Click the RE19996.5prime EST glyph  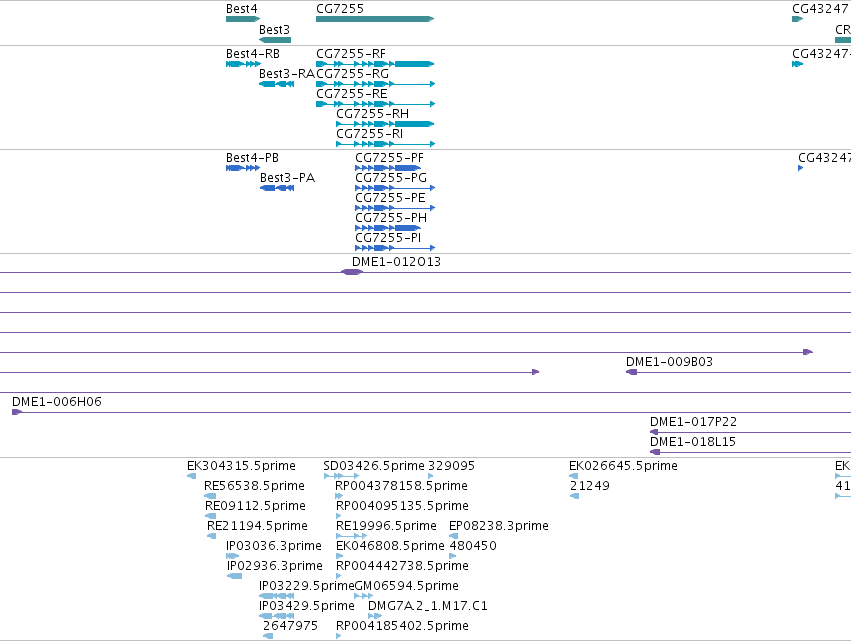coord(352,536)
